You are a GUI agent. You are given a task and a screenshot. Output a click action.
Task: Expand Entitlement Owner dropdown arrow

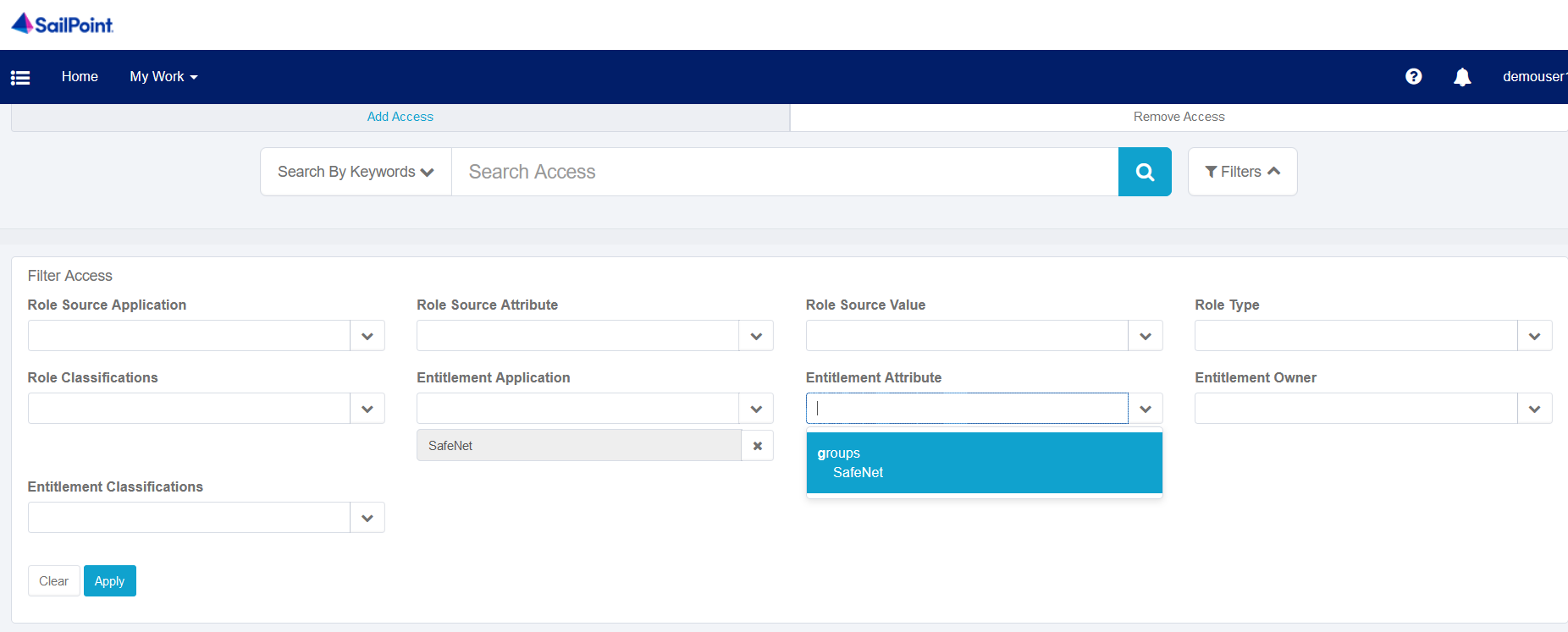[x=1534, y=409]
